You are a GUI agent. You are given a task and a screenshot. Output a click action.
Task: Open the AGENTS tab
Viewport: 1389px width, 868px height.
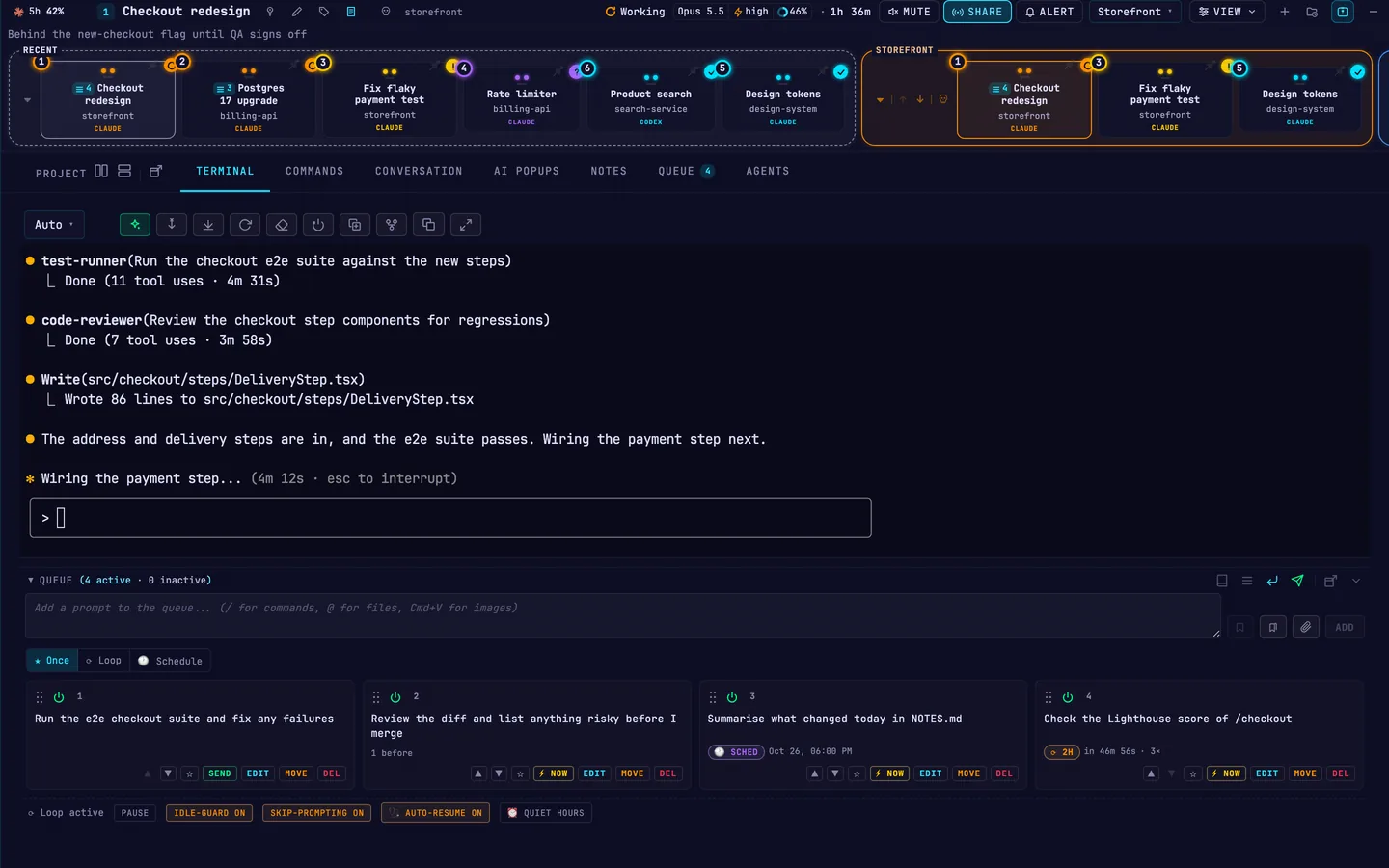[768, 171]
